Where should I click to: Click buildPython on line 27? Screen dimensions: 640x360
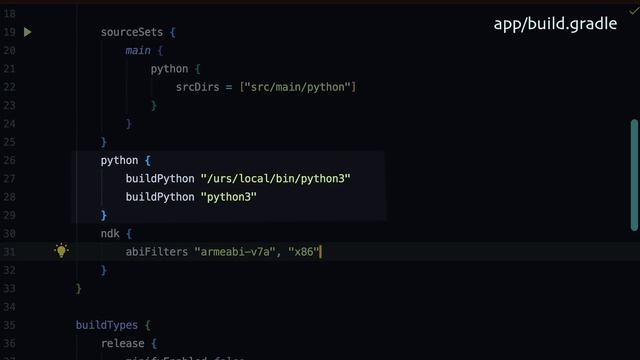(160, 179)
